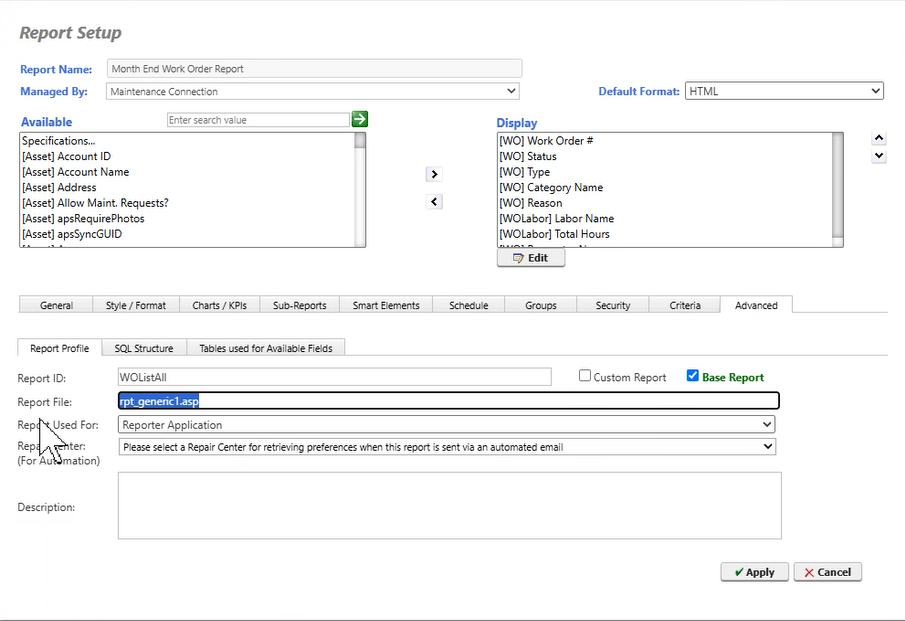Open Tables used for Available Fields tab
This screenshot has height=621, width=905.
point(265,348)
